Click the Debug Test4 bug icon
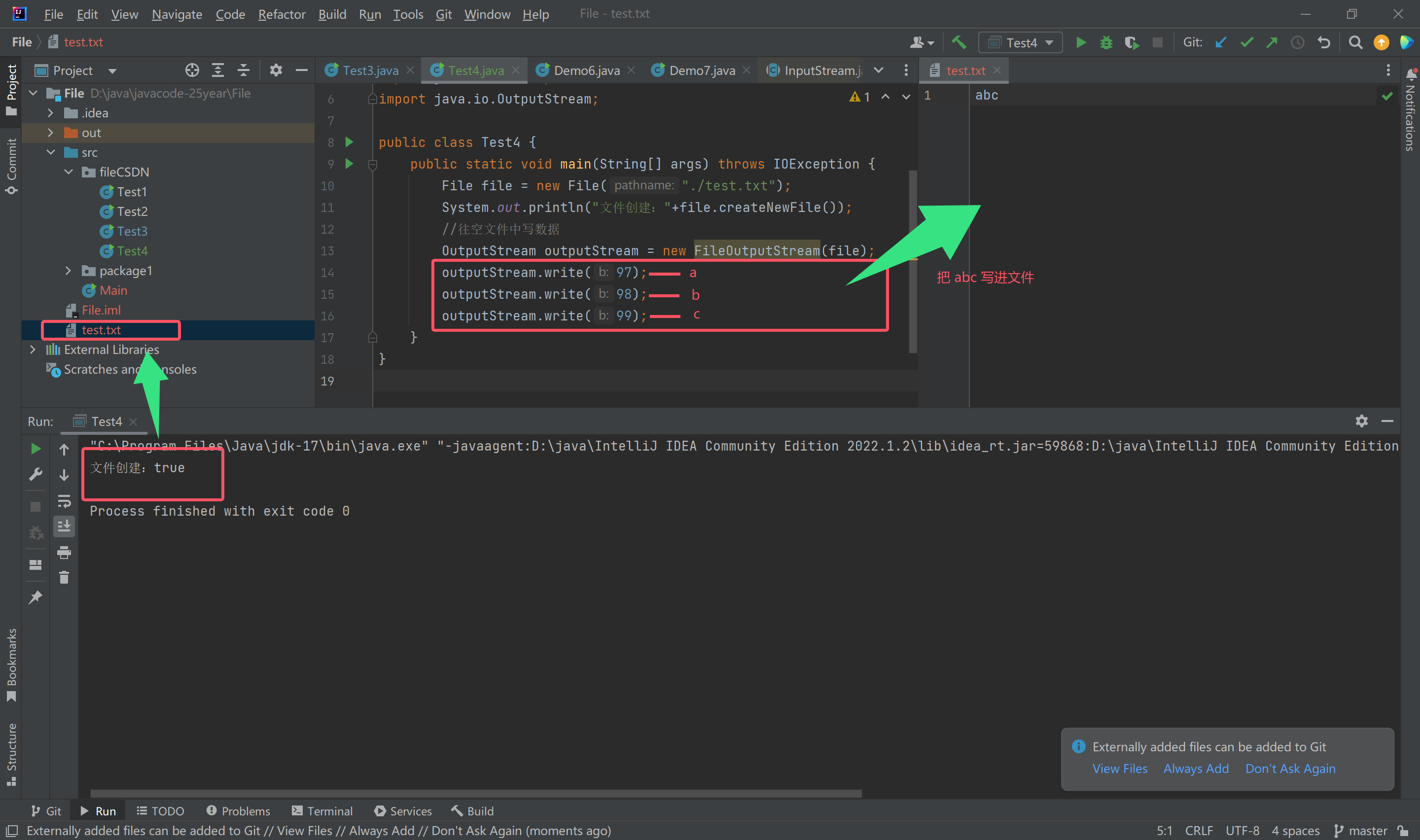The width and height of the screenshot is (1420, 840). coord(1106,42)
